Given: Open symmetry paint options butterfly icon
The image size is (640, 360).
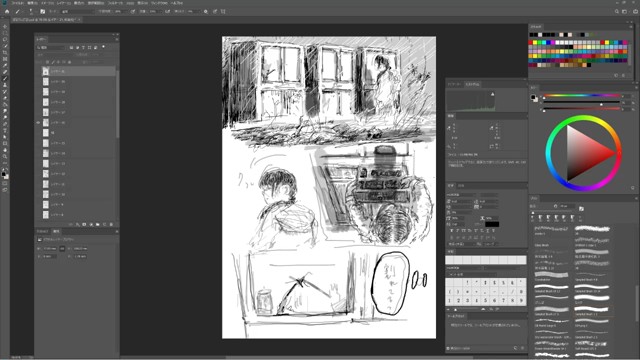Looking at the screenshot, I should pos(223,11).
